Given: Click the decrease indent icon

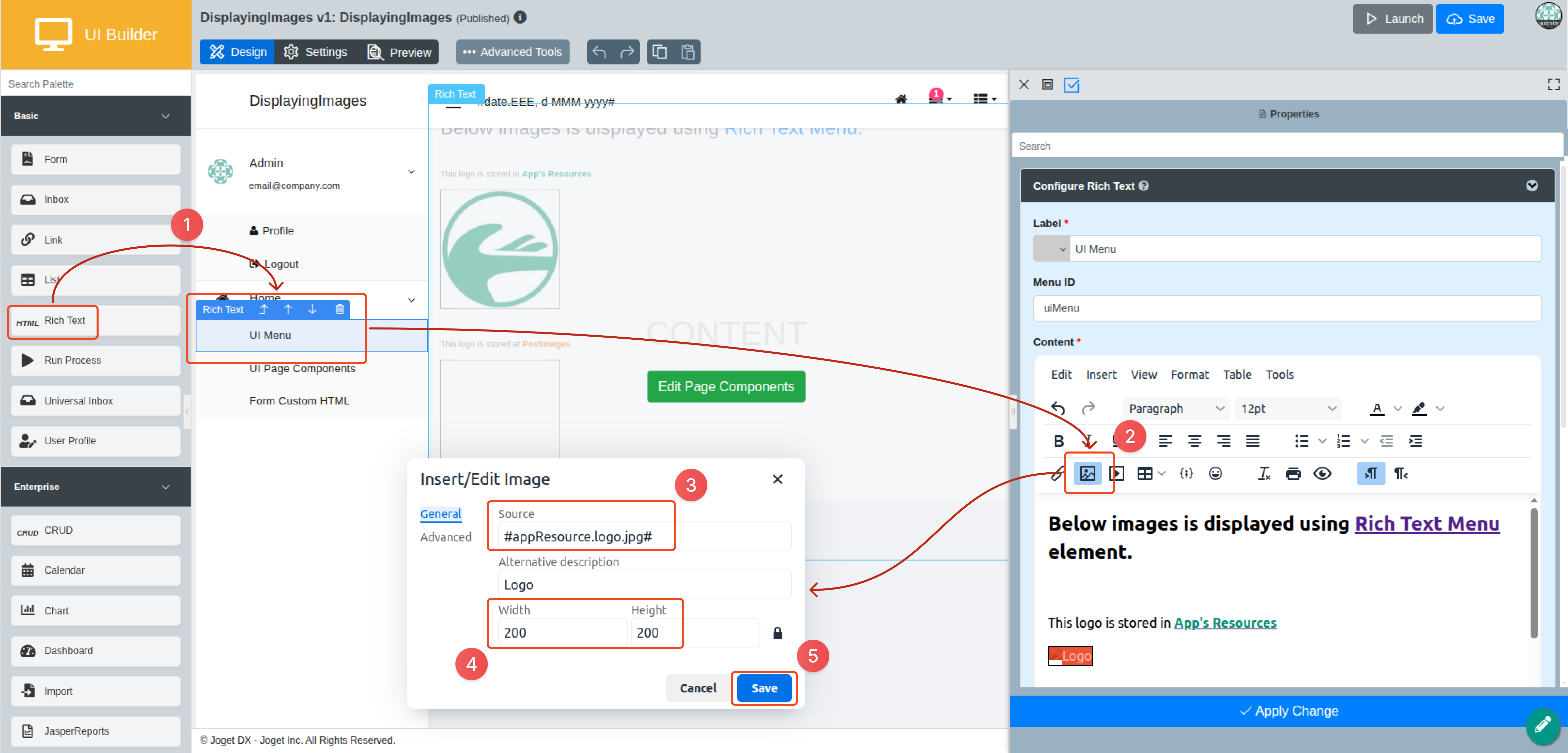Looking at the screenshot, I should click(1386, 441).
